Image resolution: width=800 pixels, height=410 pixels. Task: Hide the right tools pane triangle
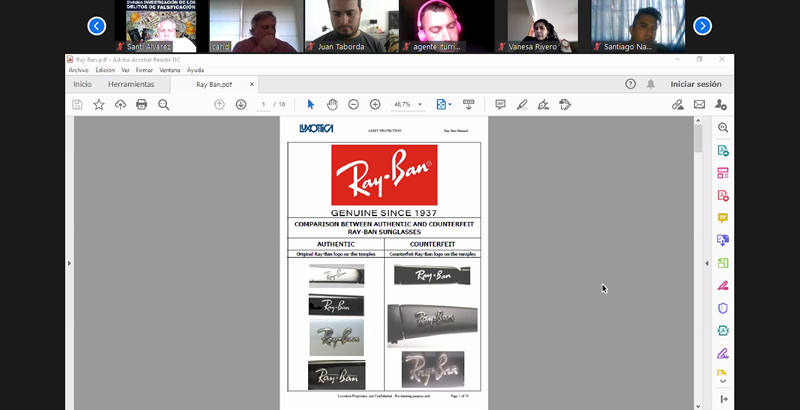[707, 263]
